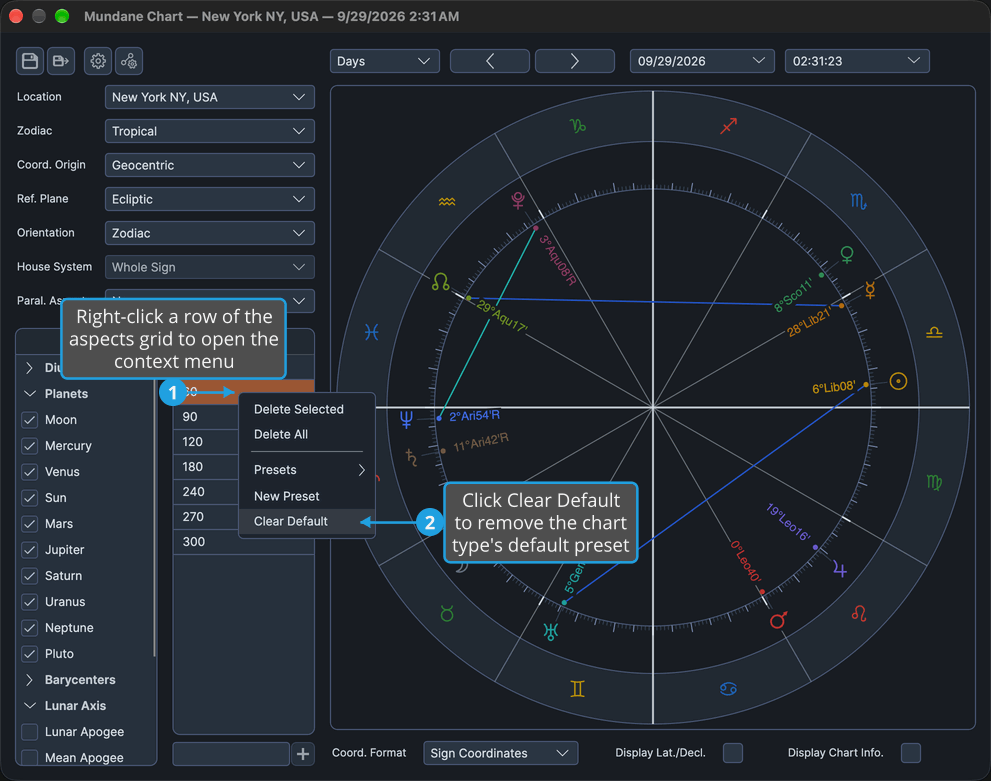Image resolution: width=991 pixels, height=781 pixels.
Task: Enable the Lunar Apogee checkbox
Action: [30, 732]
